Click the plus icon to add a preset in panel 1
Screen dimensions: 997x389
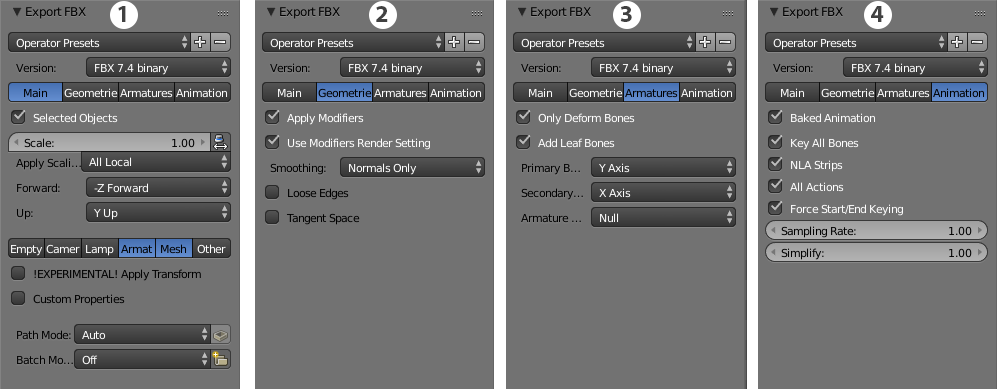(x=200, y=43)
